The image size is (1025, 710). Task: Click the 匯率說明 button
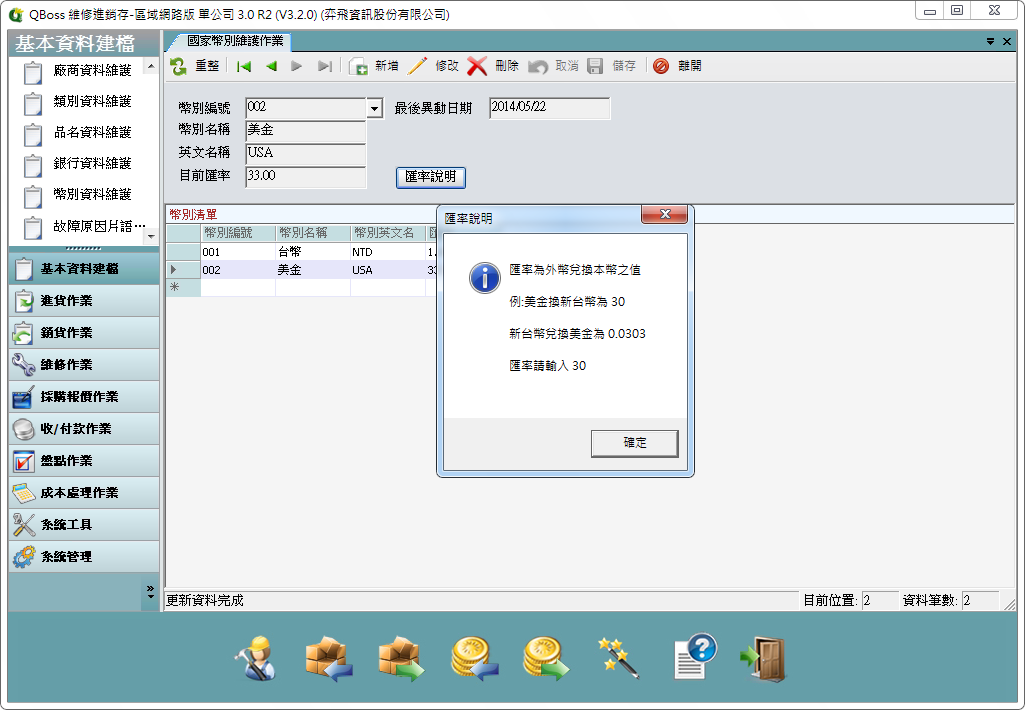431,177
